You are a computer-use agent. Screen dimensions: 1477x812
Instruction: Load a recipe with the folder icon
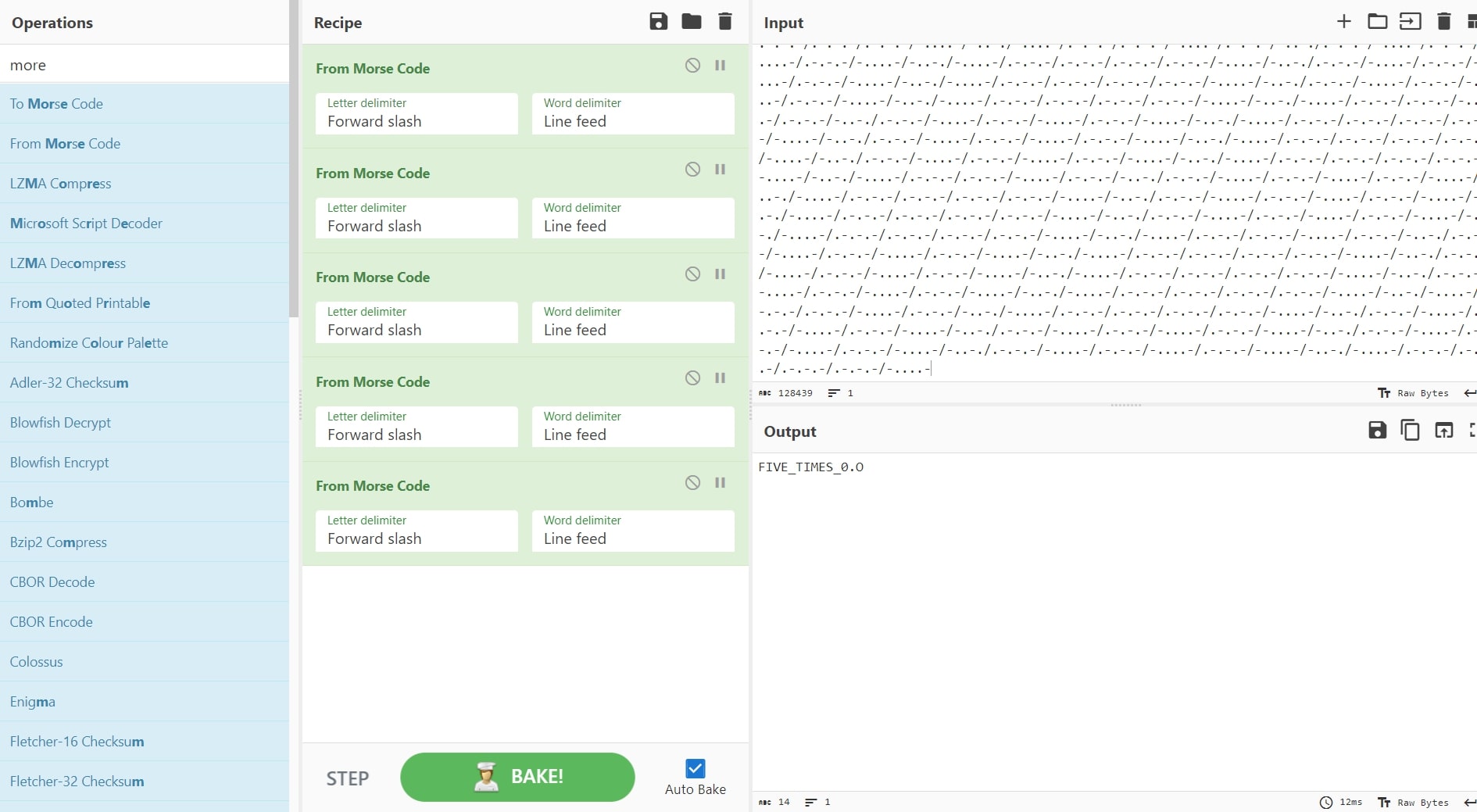point(691,22)
